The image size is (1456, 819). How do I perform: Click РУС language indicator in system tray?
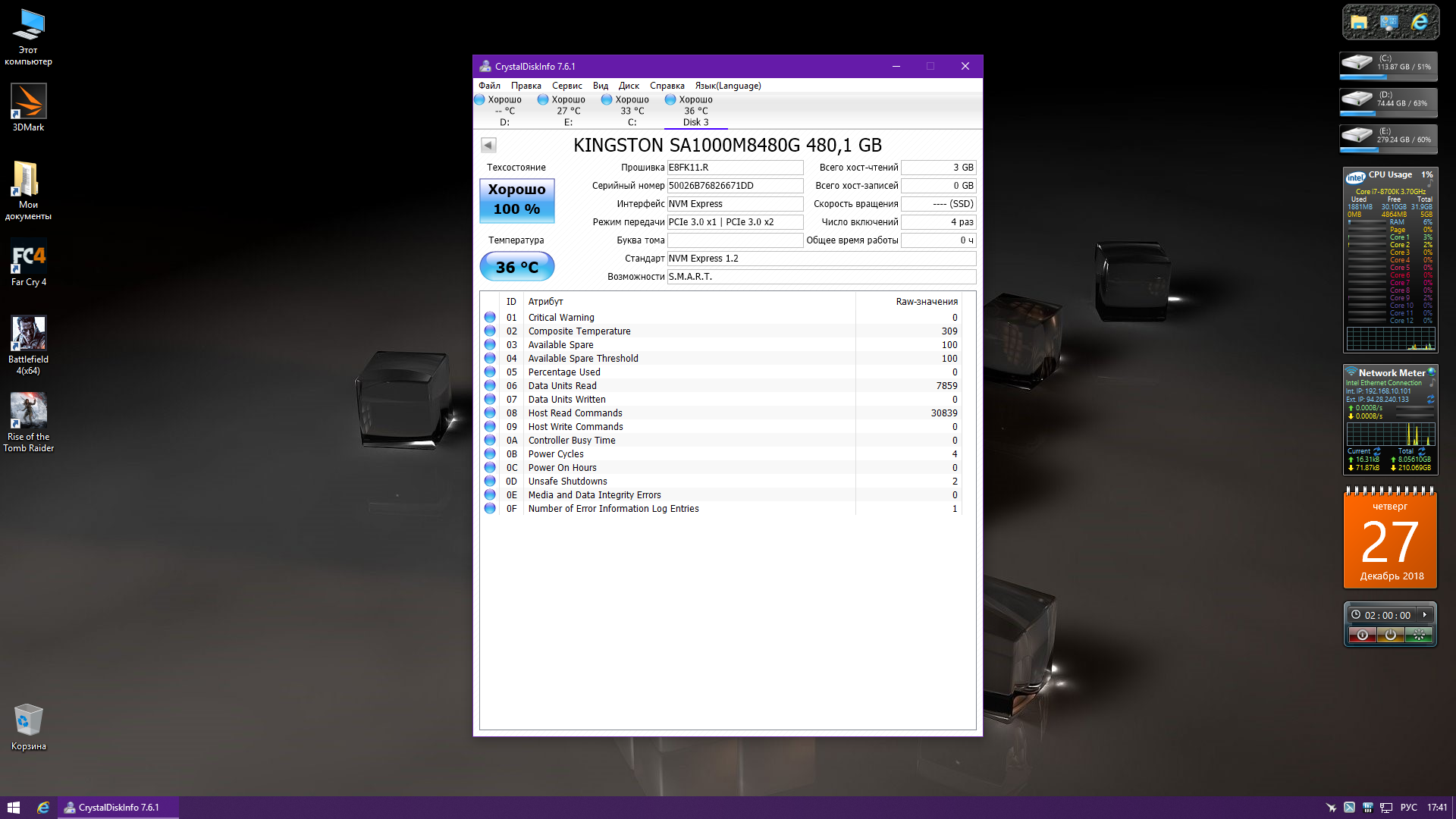click(x=1408, y=808)
